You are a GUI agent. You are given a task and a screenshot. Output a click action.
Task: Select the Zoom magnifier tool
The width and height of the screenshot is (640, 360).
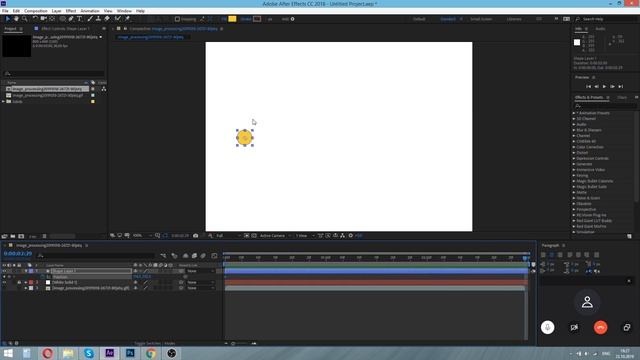pos(24,19)
